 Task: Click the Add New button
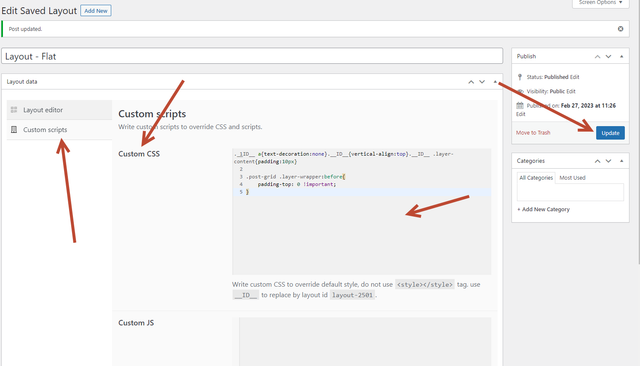96,11
